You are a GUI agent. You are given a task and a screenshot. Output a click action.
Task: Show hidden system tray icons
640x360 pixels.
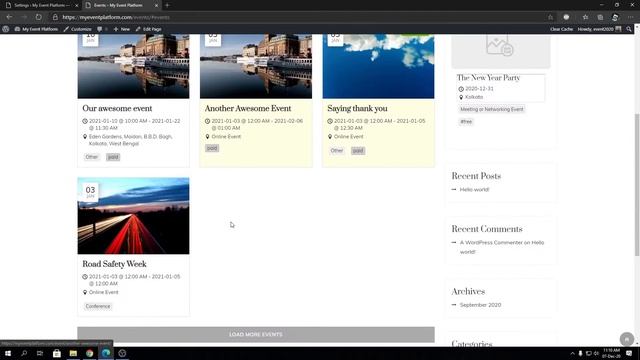[x=572, y=353]
